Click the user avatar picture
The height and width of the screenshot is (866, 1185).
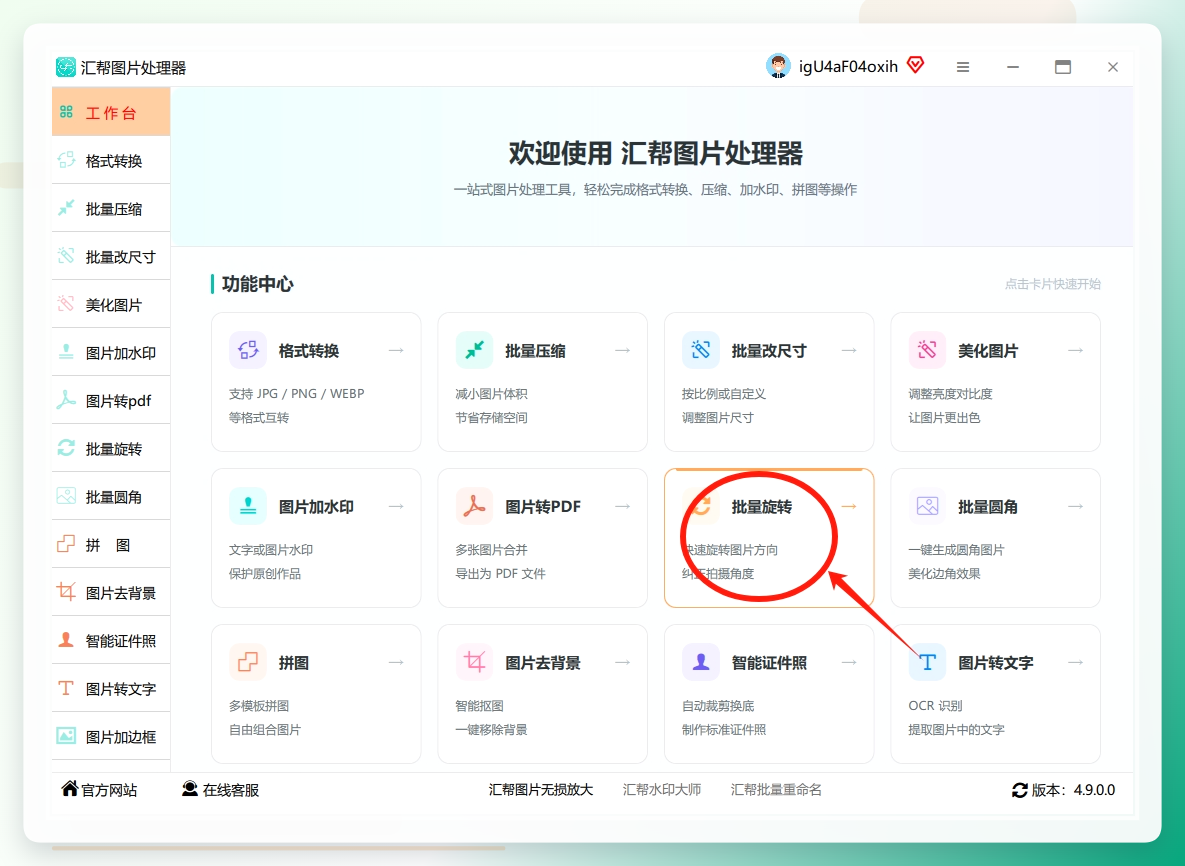point(778,66)
